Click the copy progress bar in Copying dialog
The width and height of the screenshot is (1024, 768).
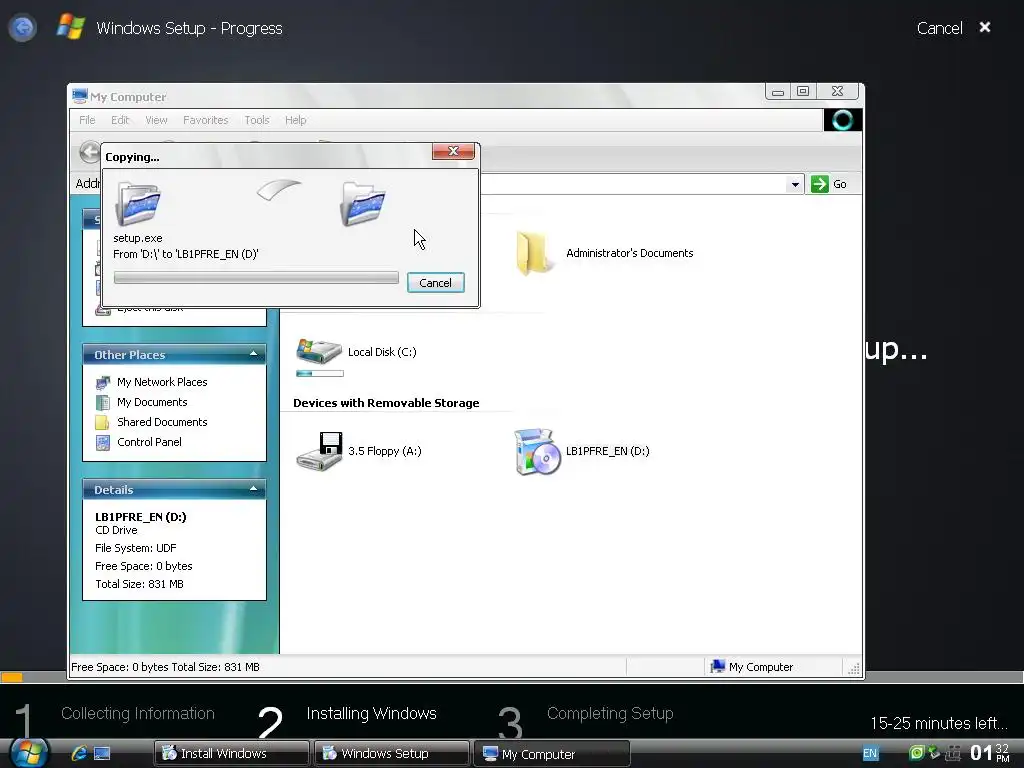(256, 278)
